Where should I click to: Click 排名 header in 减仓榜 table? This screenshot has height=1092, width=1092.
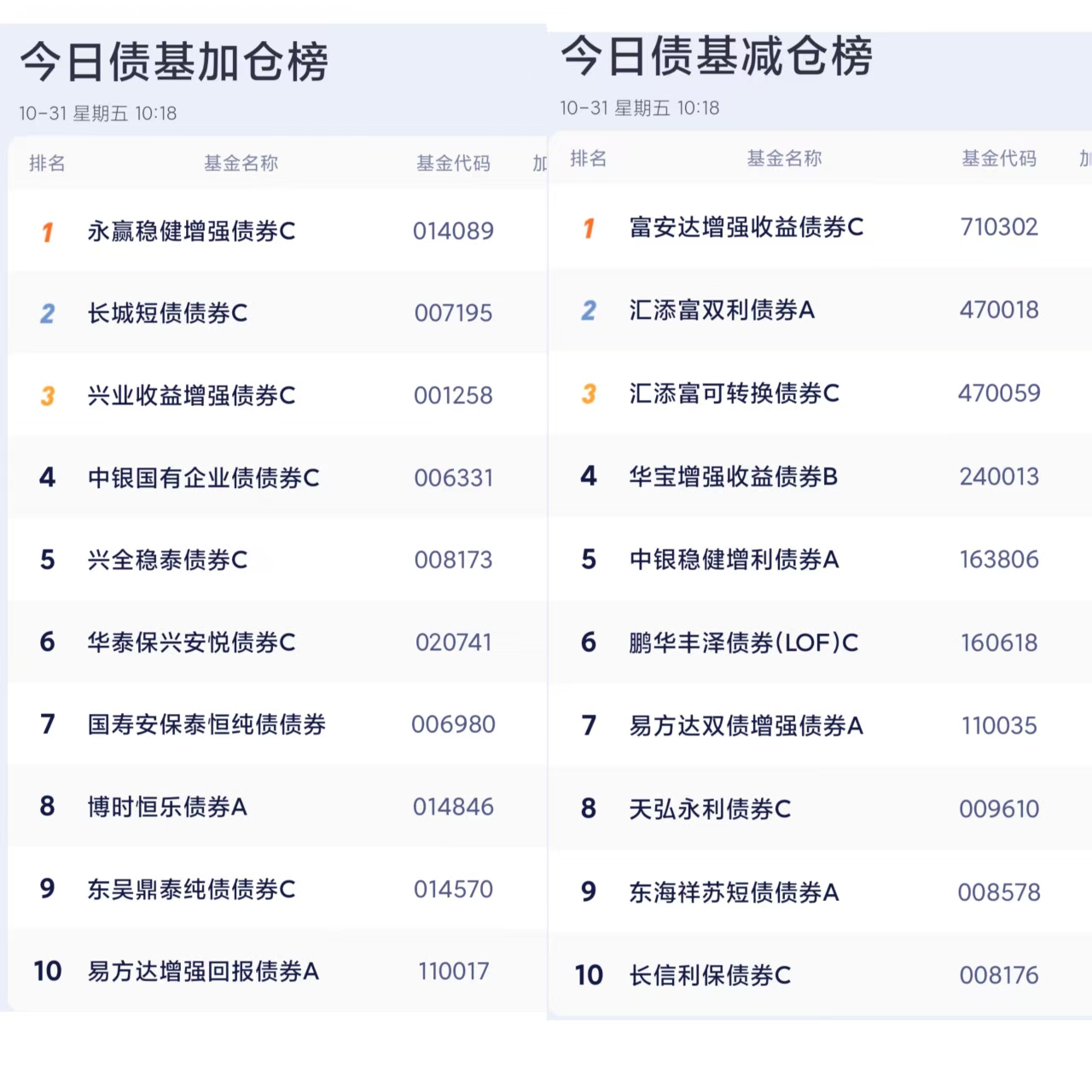[x=589, y=158]
